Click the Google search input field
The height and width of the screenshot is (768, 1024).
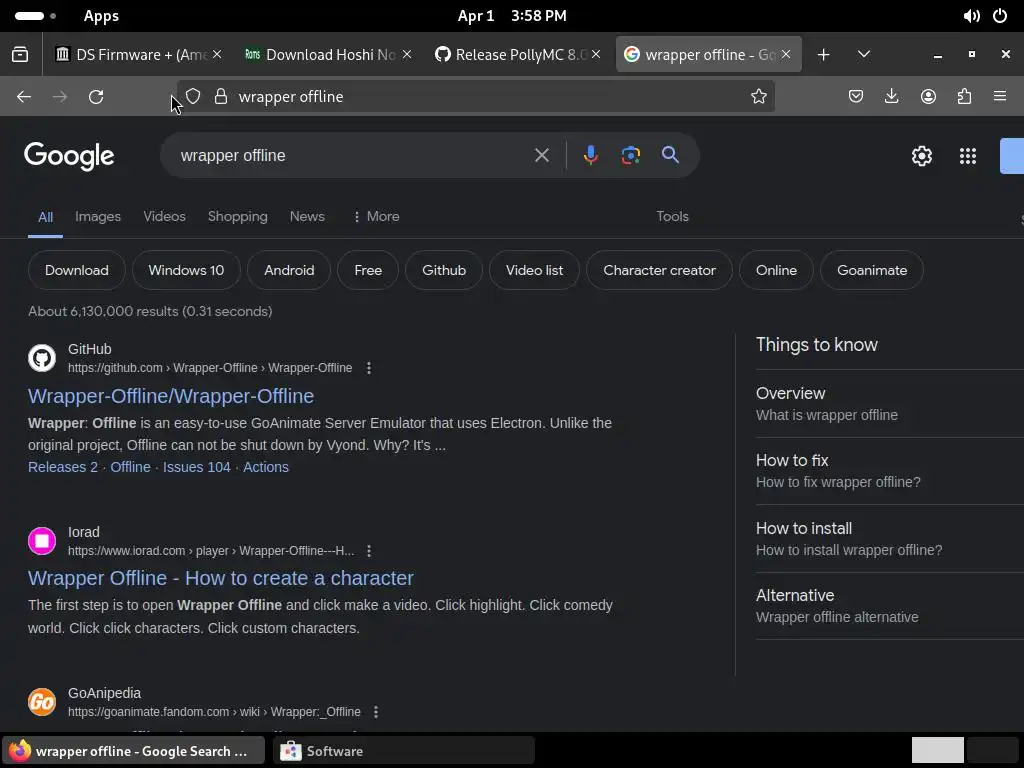tap(353, 155)
